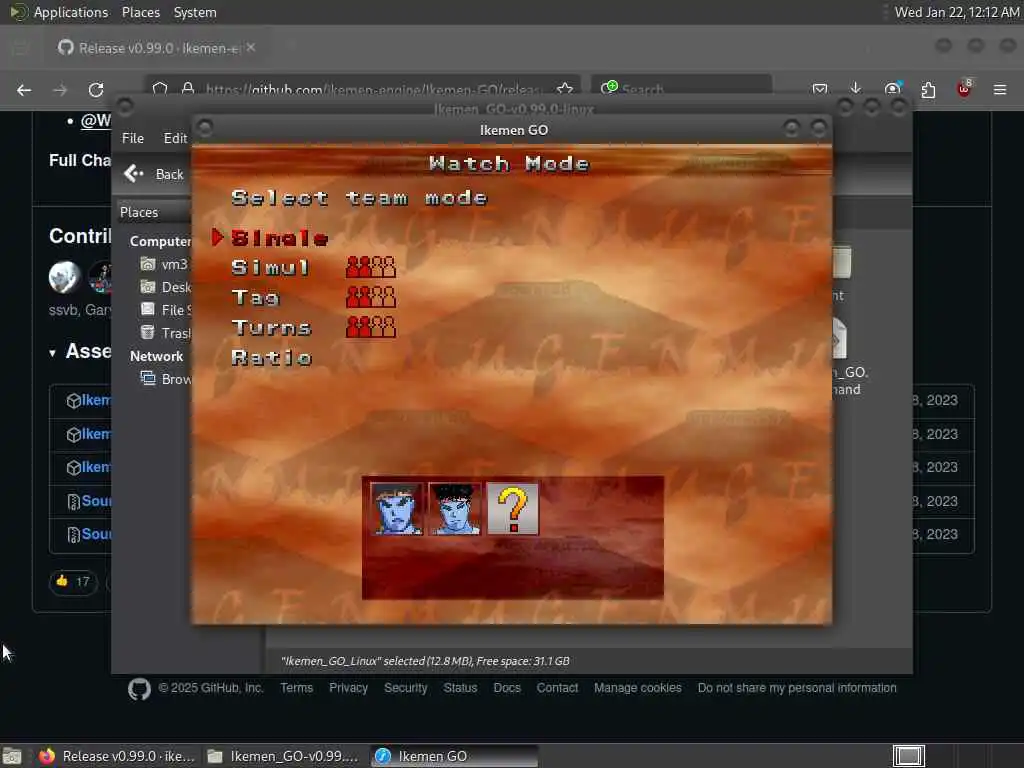Viewport: 1024px width, 768px height.
Task: Click show desktop icon in taskbar
Action: (x=12, y=756)
